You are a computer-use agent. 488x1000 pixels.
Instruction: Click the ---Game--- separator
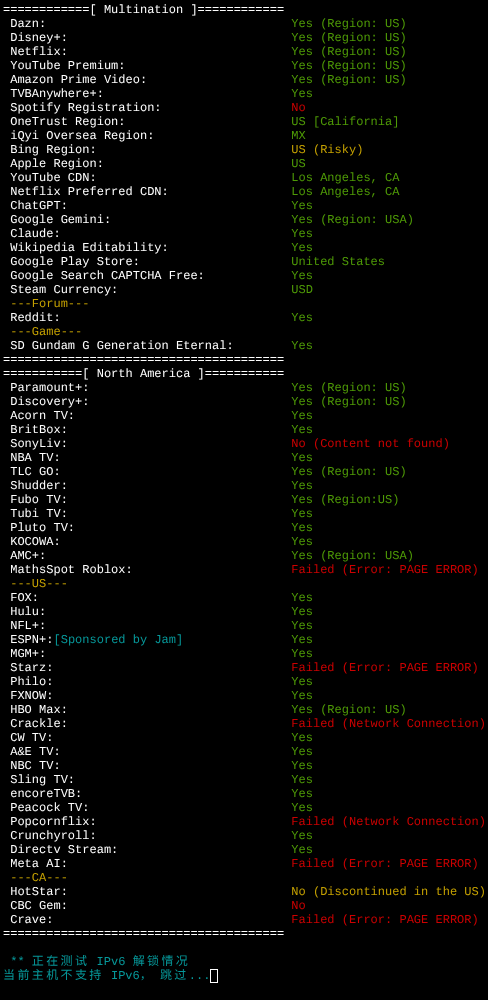pyautogui.click(x=46, y=332)
